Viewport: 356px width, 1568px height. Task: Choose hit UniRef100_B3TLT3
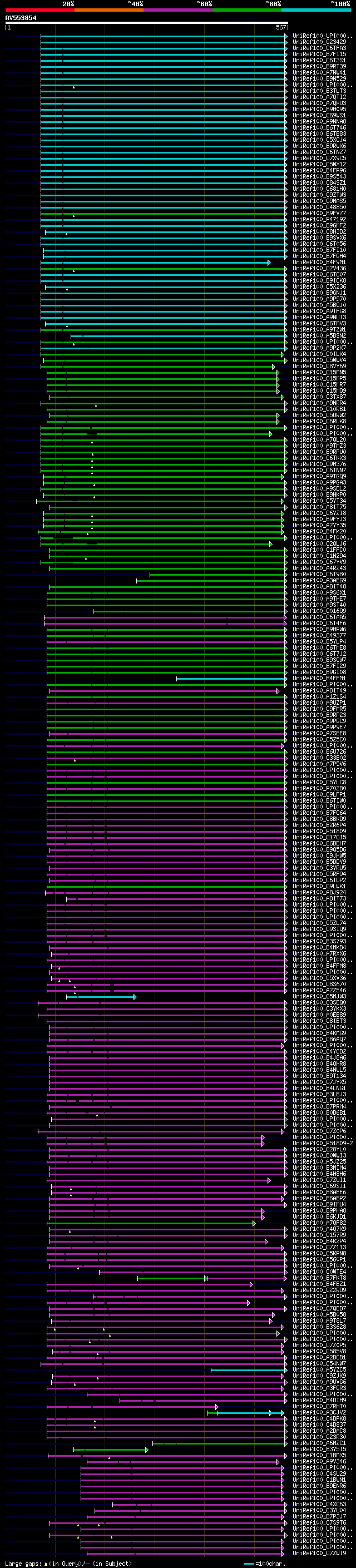pyautogui.click(x=319, y=91)
